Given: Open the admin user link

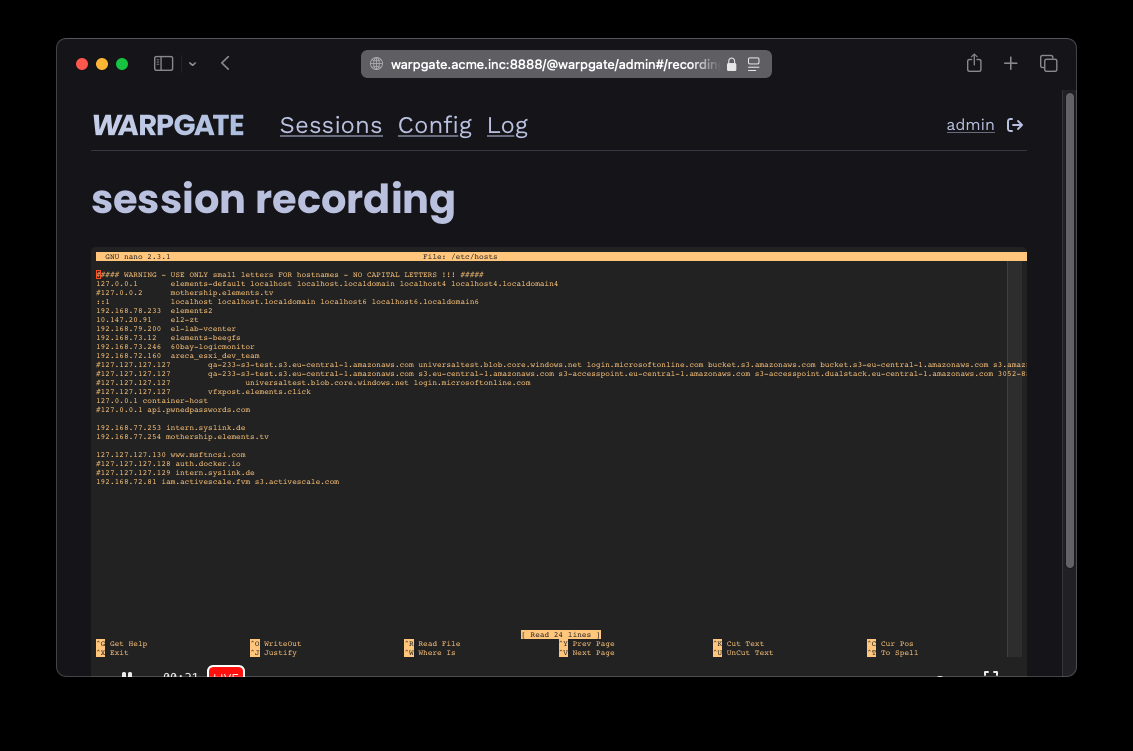Looking at the screenshot, I should click(x=970, y=125).
